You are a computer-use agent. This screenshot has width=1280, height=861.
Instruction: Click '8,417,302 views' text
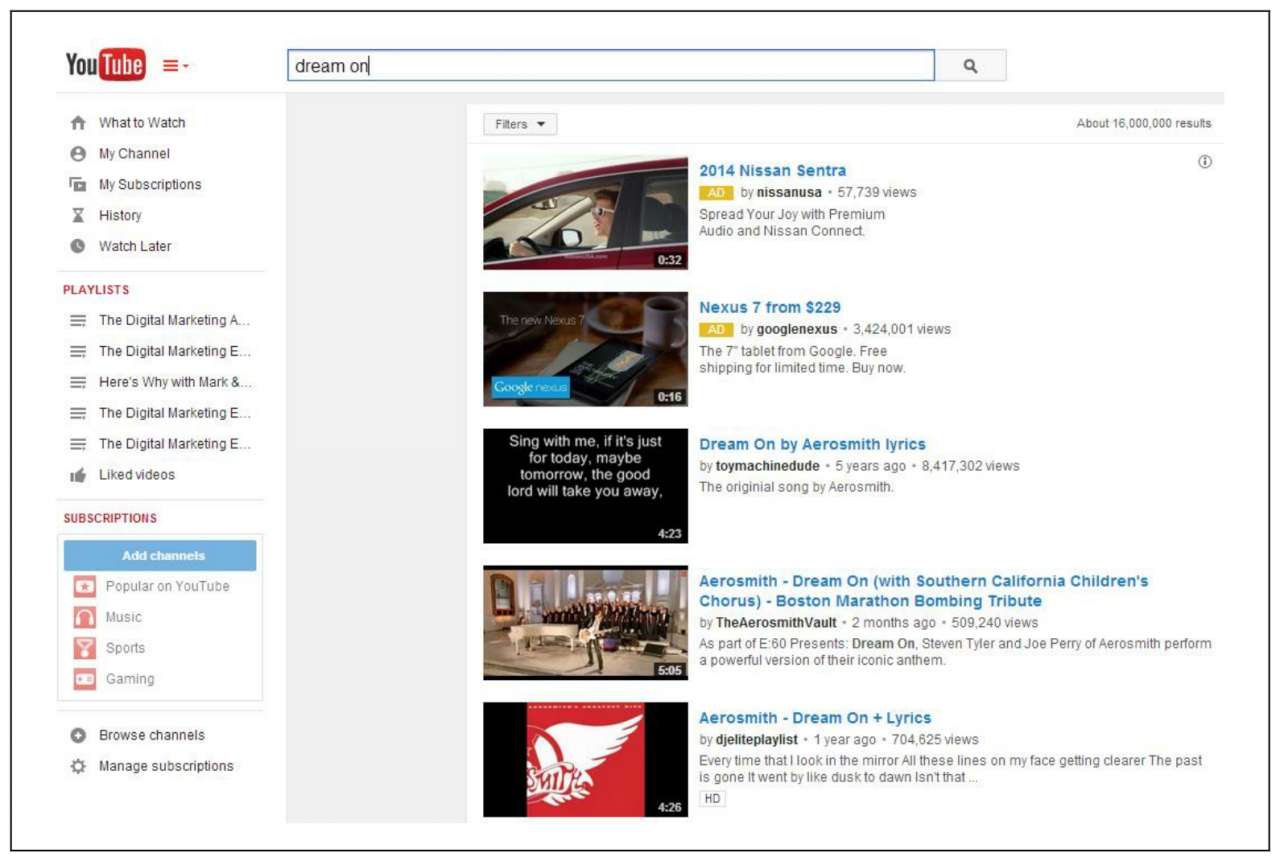(971, 466)
